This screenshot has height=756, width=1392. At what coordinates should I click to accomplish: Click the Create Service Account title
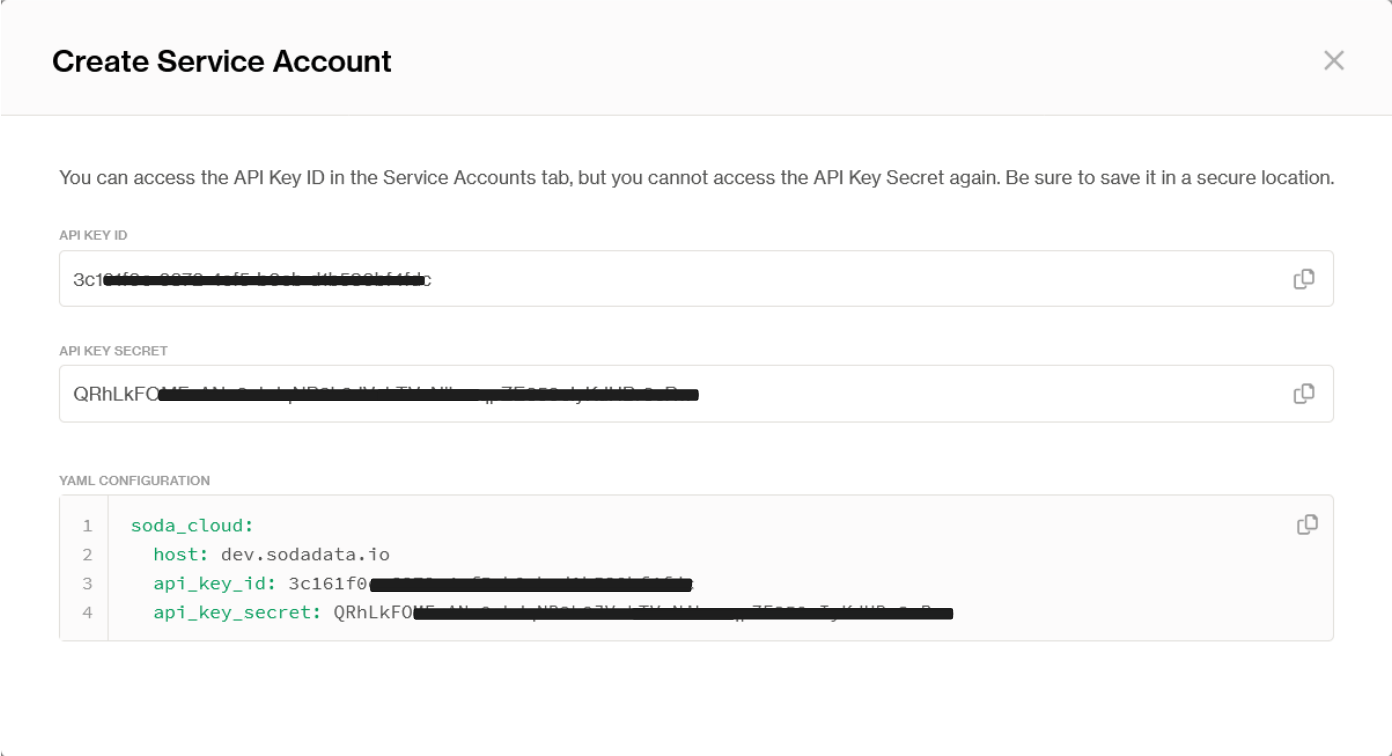pos(221,62)
